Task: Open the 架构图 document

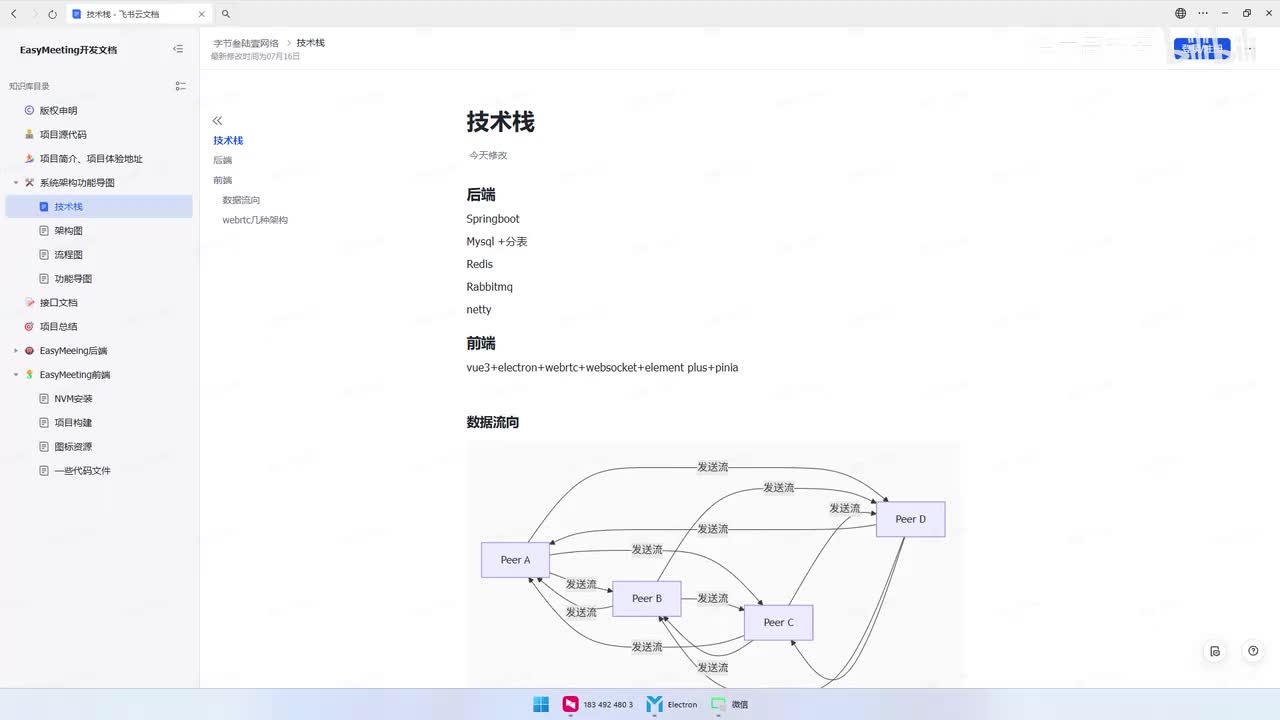Action: pyautogui.click(x=68, y=231)
